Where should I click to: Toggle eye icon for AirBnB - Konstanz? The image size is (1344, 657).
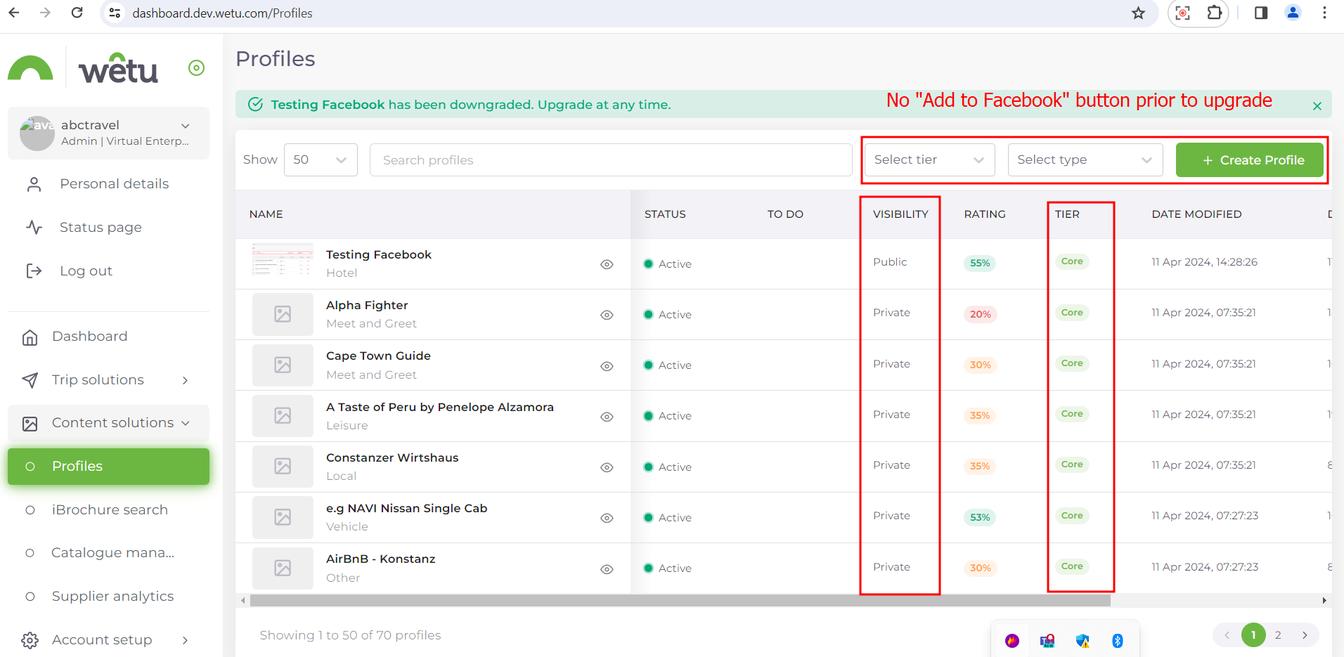606,569
